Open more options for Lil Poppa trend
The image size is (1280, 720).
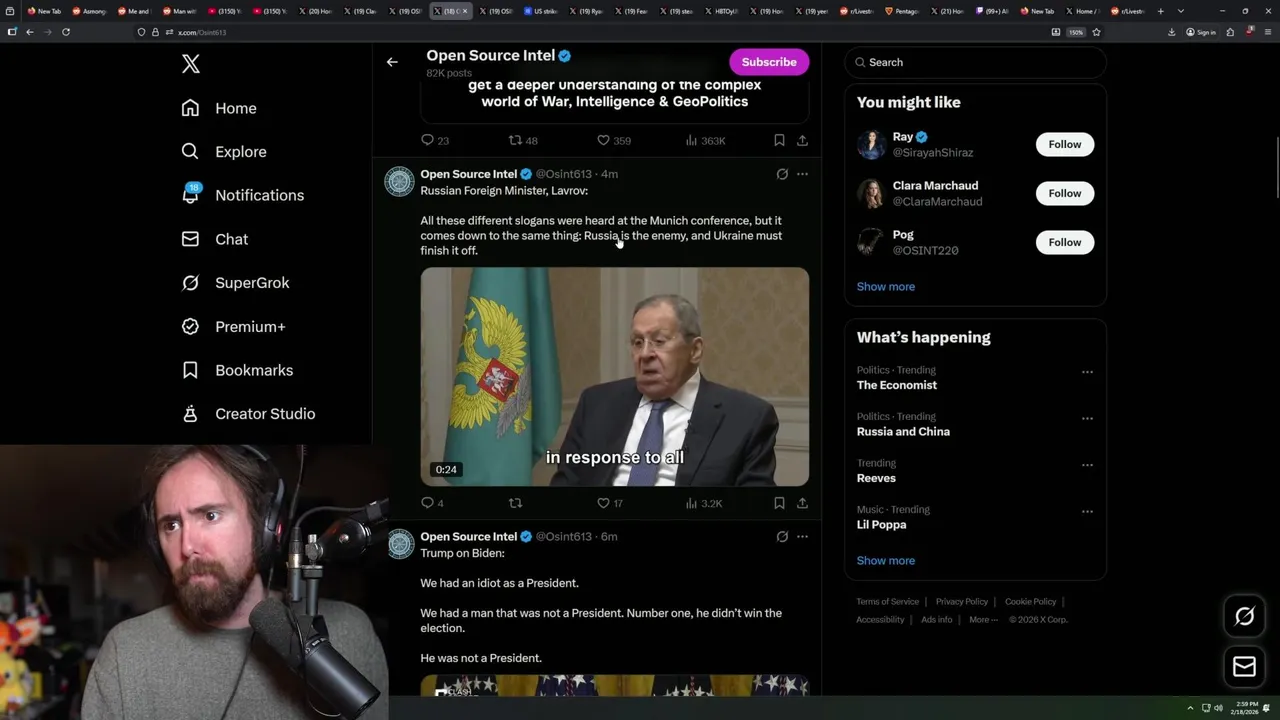1087,511
